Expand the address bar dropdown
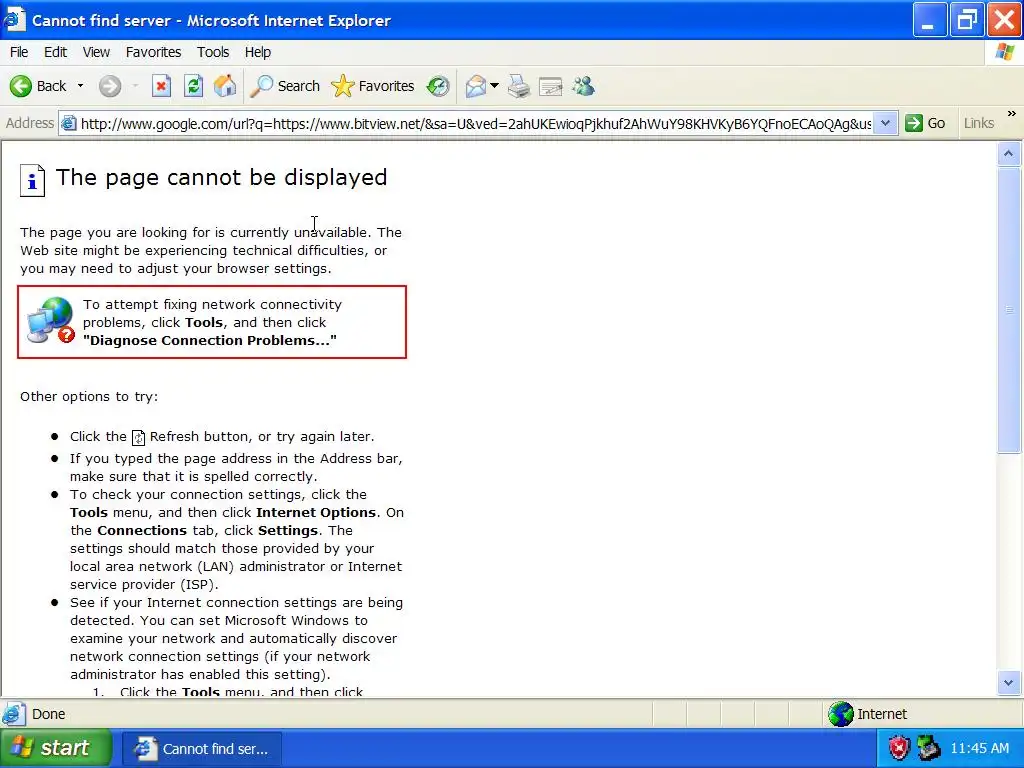 (x=886, y=123)
